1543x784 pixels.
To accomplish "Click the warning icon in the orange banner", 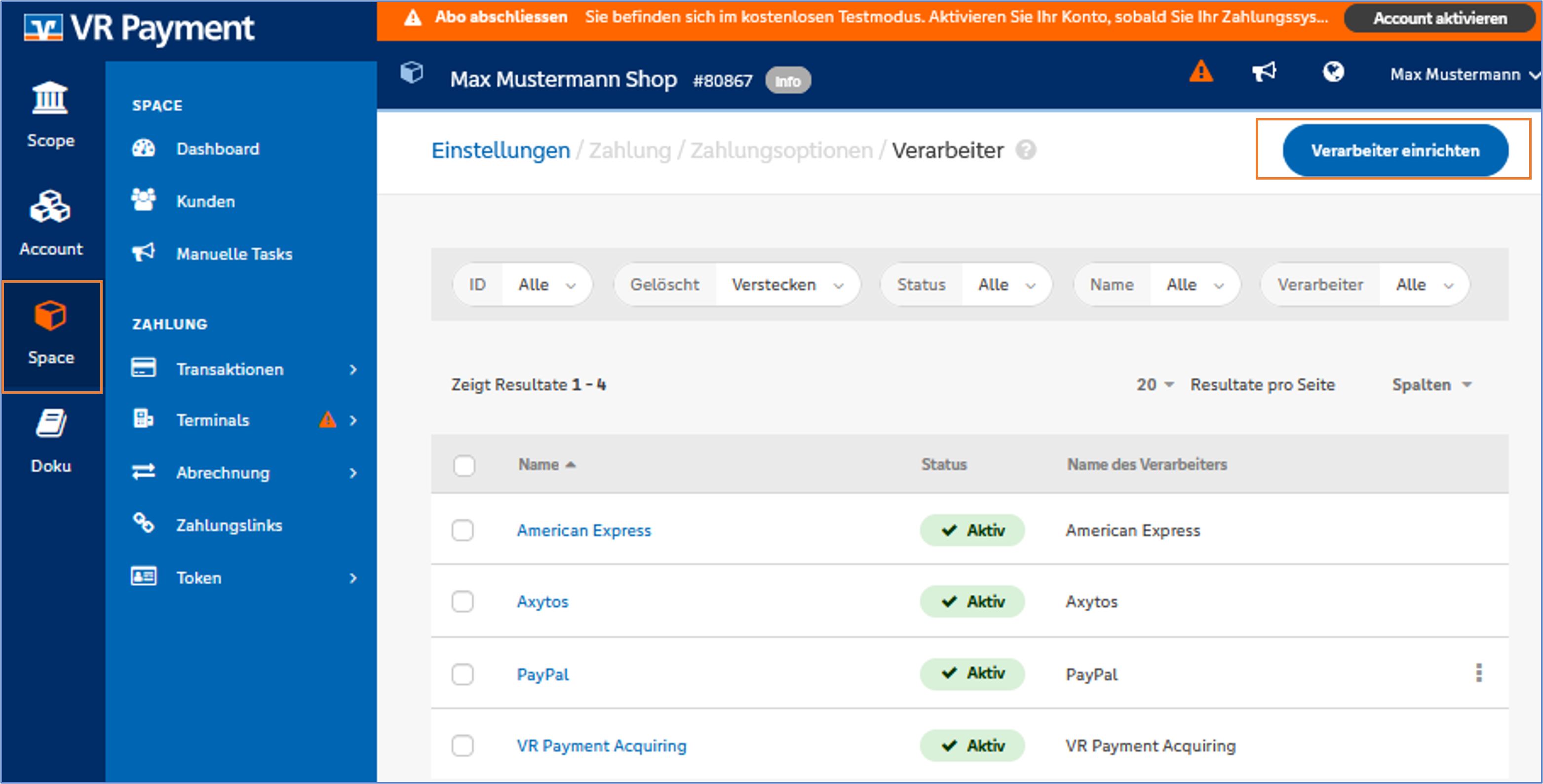I will (x=413, y=17).
